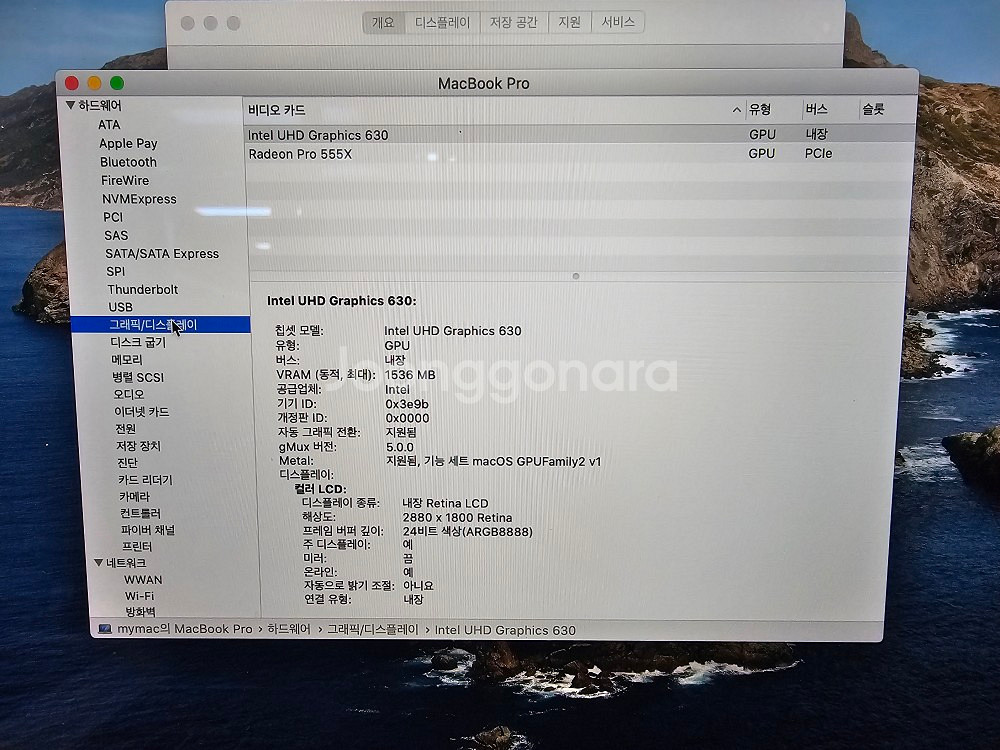The image size is (1000, 750).
Task: Toggle sort order arrow in header
Action: (737, 110)
